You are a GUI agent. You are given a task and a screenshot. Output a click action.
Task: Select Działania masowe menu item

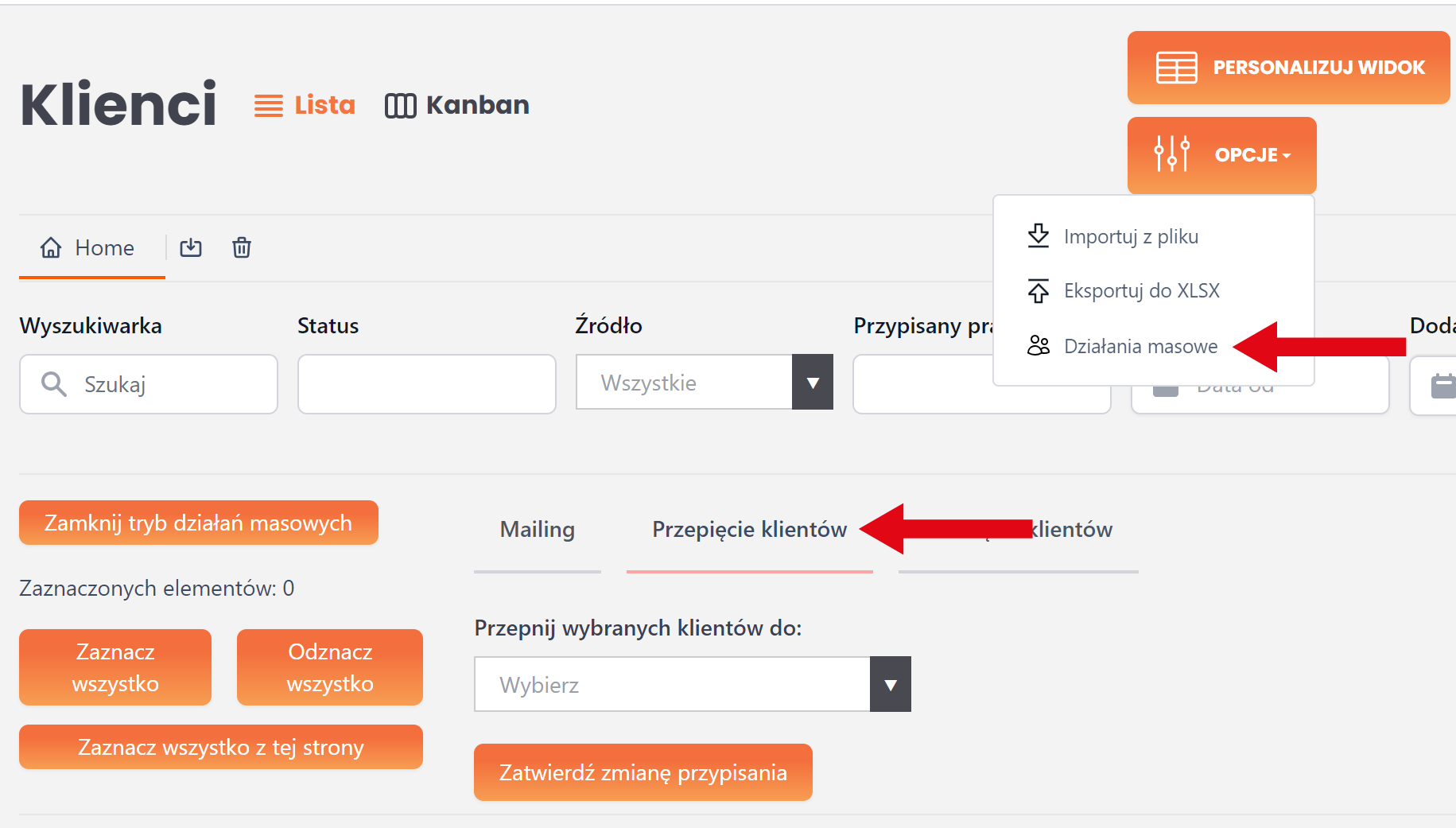click(1140, 346)
